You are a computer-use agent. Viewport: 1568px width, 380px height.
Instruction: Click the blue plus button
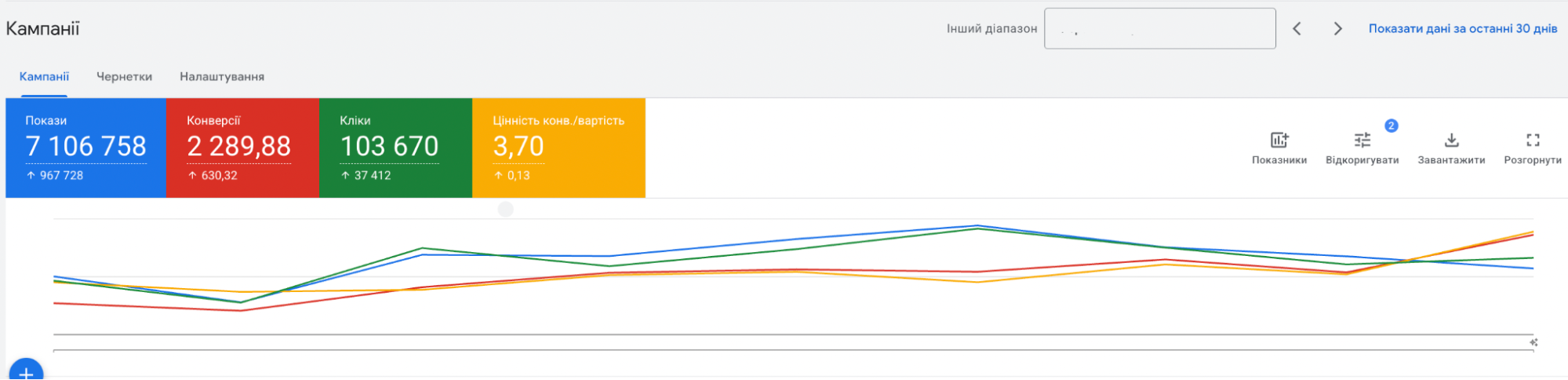click(26, 372)
